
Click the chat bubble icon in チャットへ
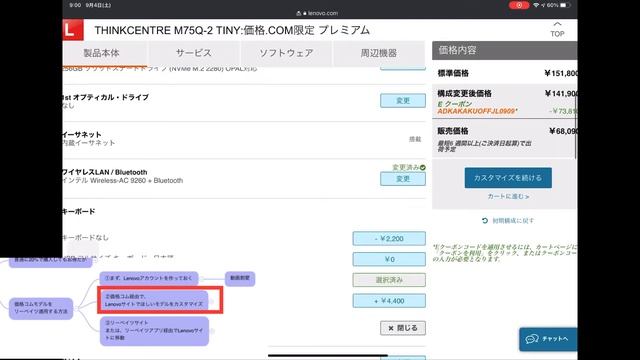(532, 339)
